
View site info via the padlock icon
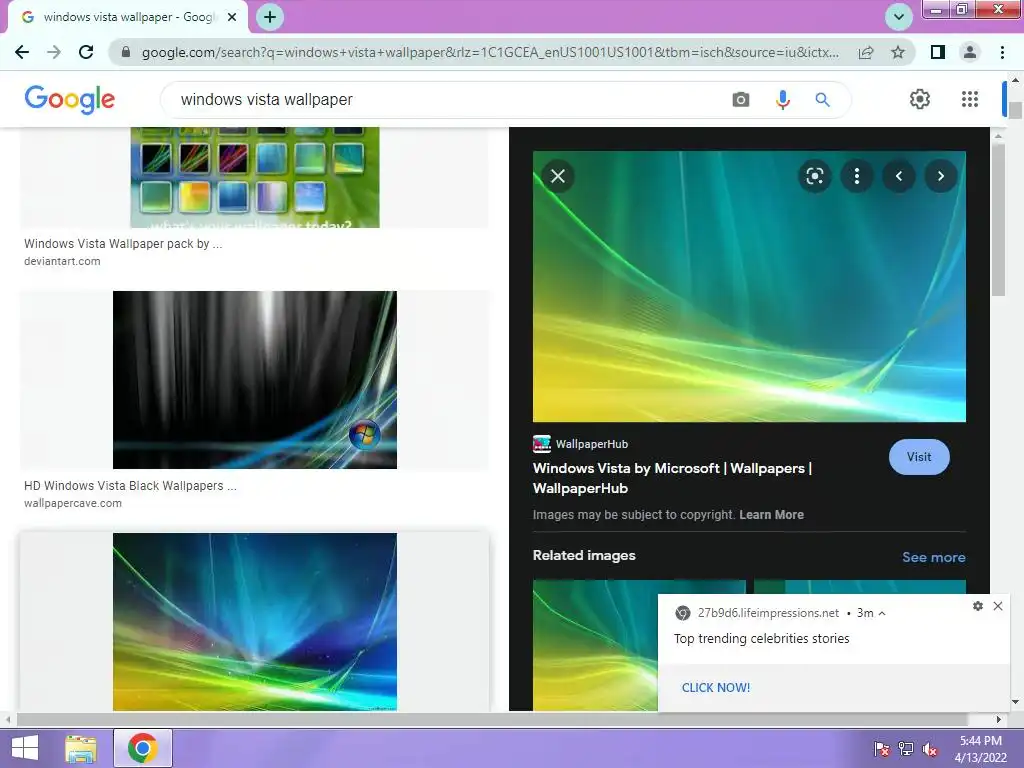pyautogui.click(x=127, y=52)
